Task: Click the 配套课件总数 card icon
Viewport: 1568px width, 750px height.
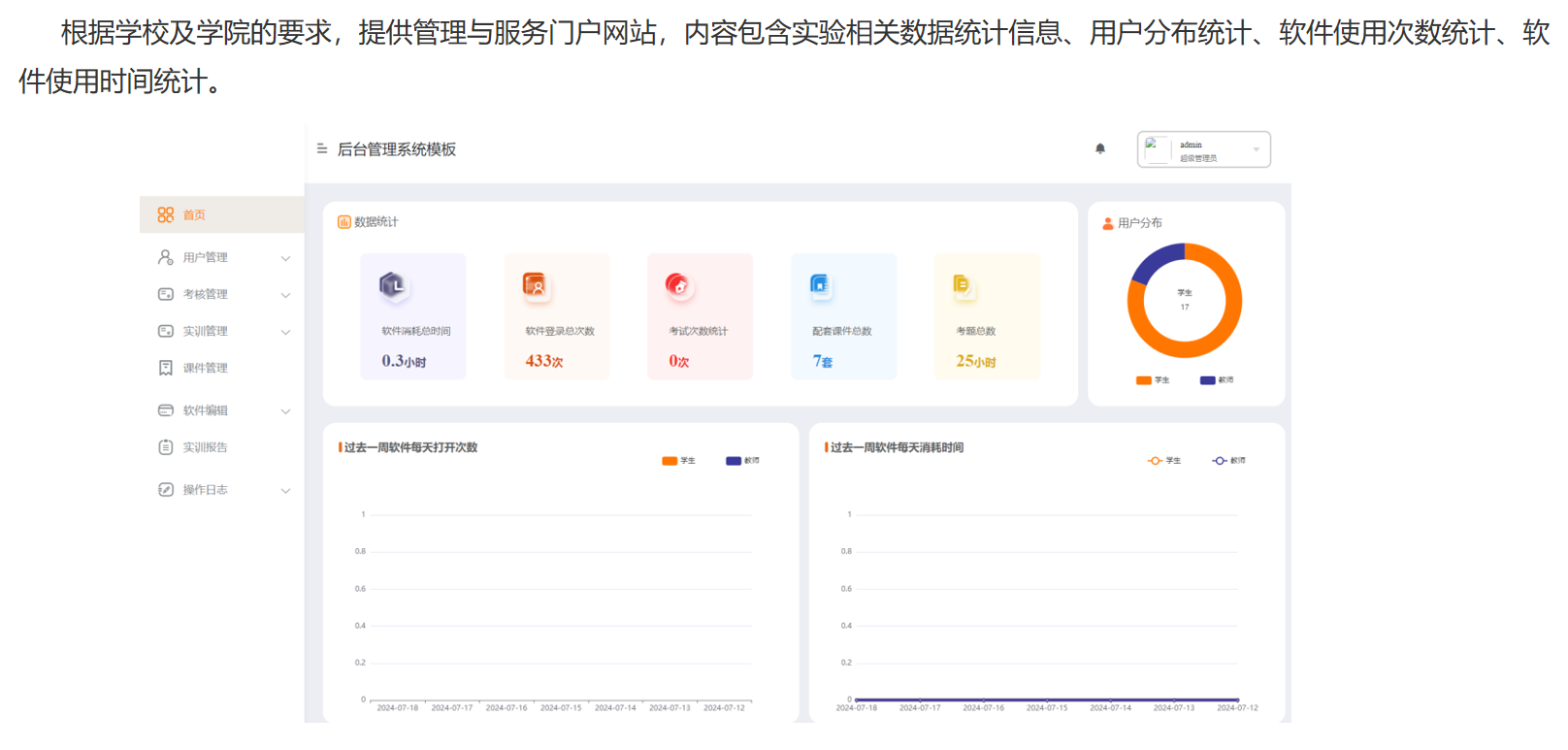Action: point(821,285)
